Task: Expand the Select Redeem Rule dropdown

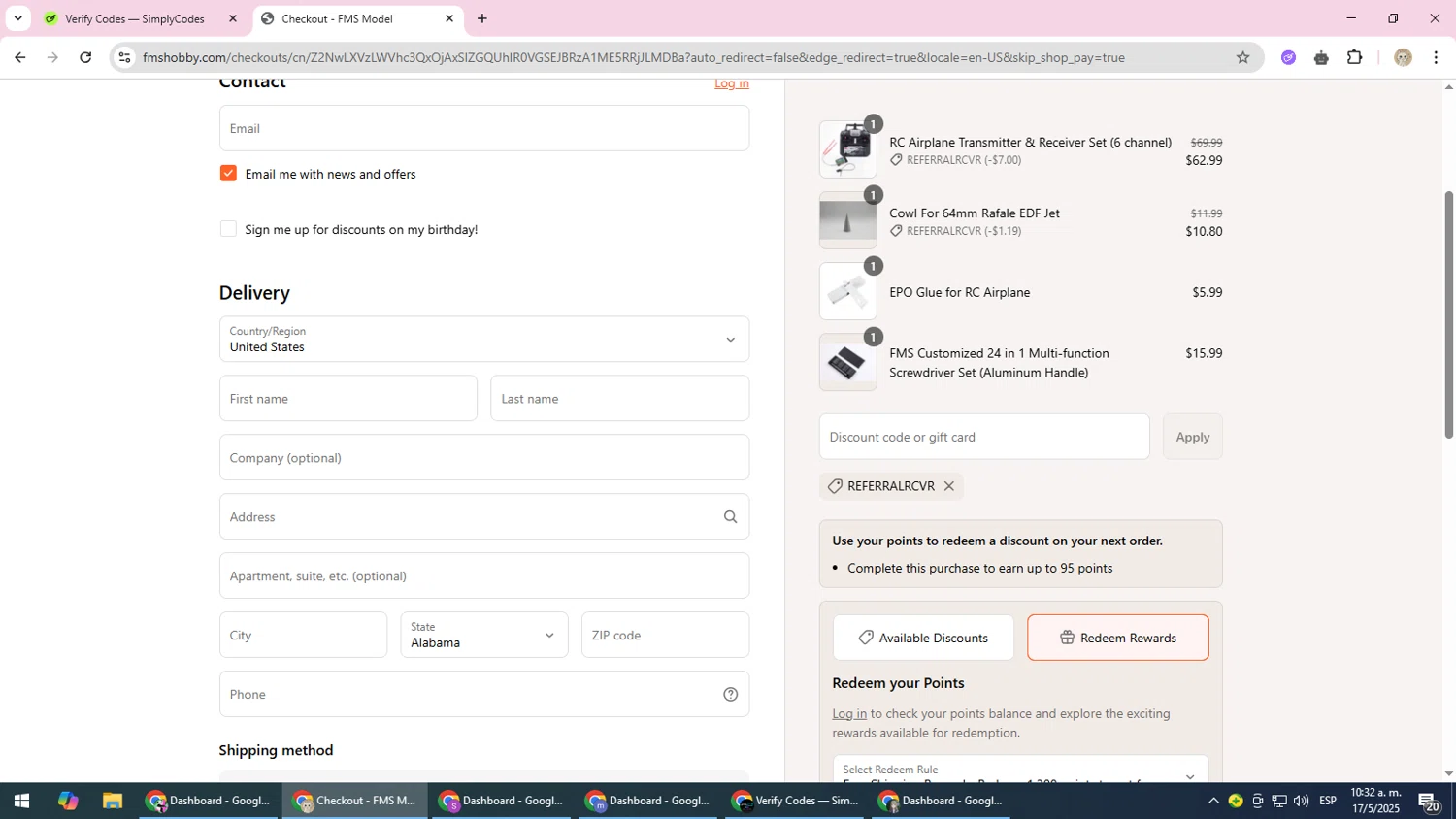Action: (1020, 770)
